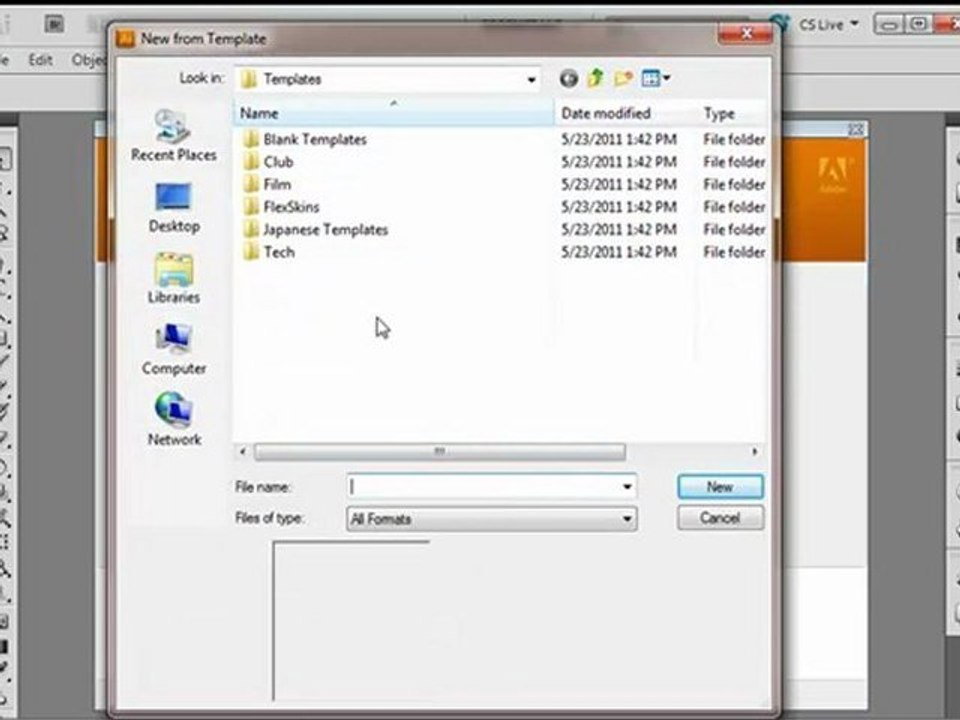Open Libraries in places bar
The height and width of the screenshot is (720, 960).
click(x=174, y=279)
